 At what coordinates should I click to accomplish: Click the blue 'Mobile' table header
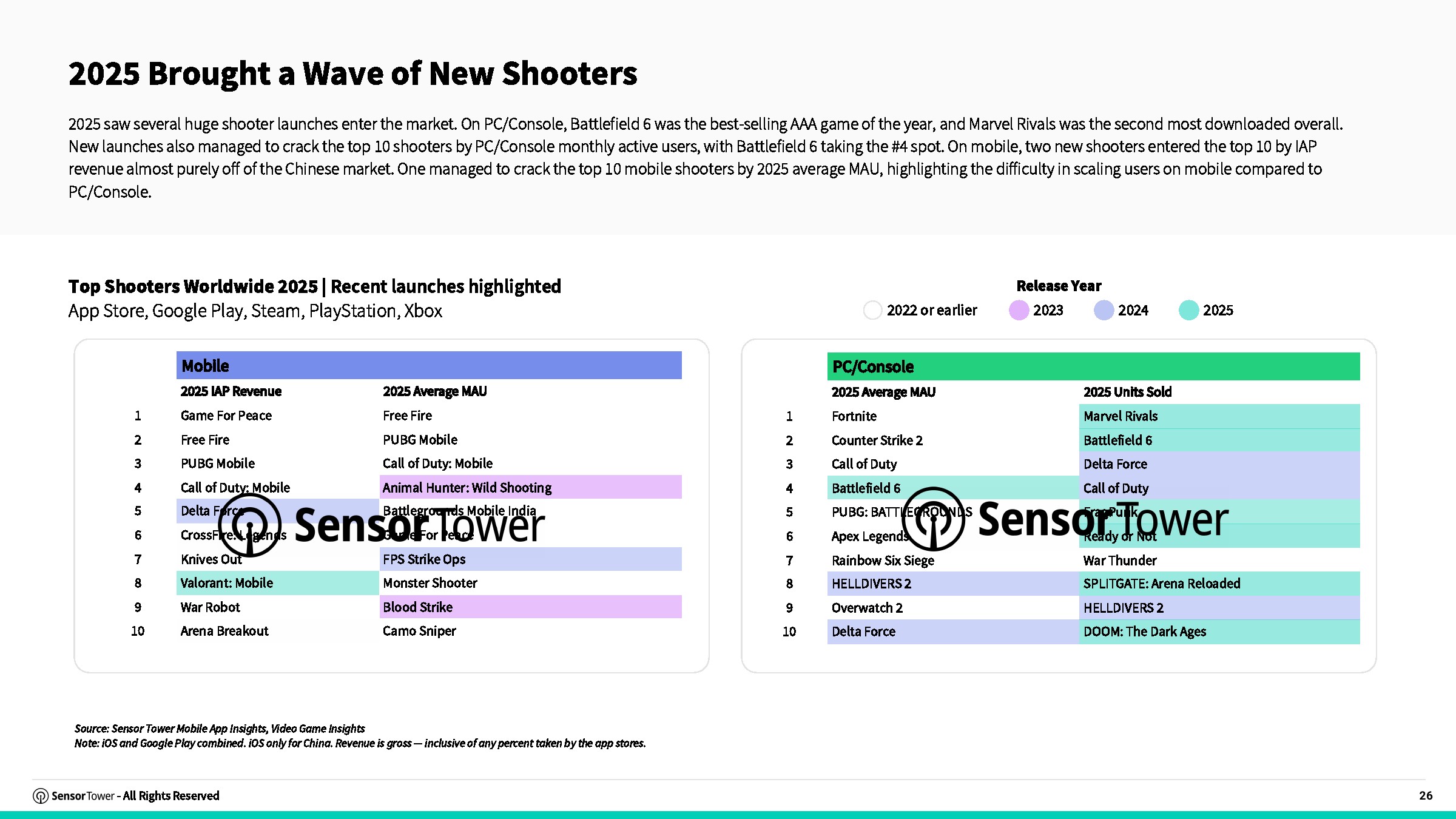[x=429, y=365]
